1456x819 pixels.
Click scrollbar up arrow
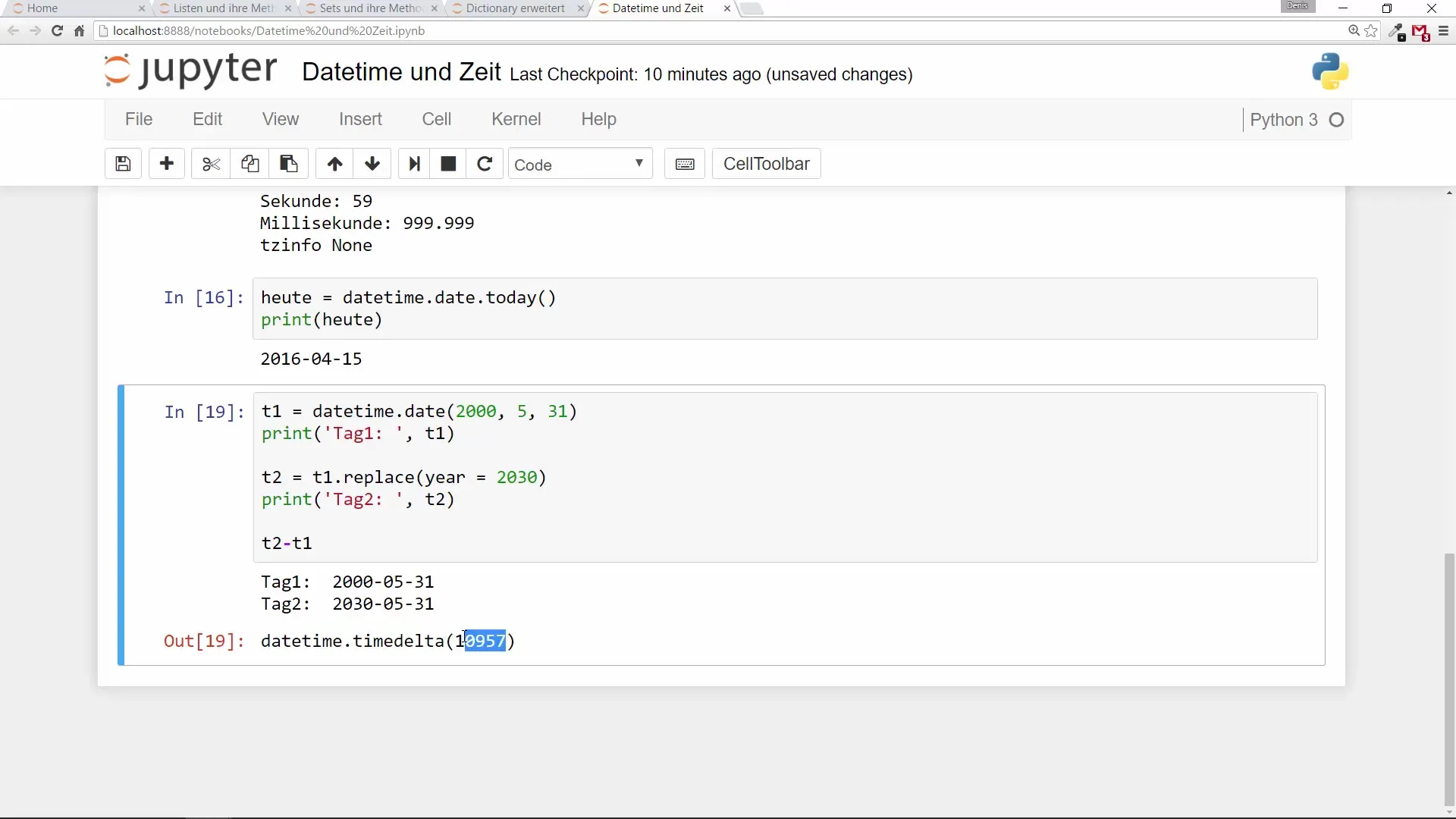point(1449,193)
